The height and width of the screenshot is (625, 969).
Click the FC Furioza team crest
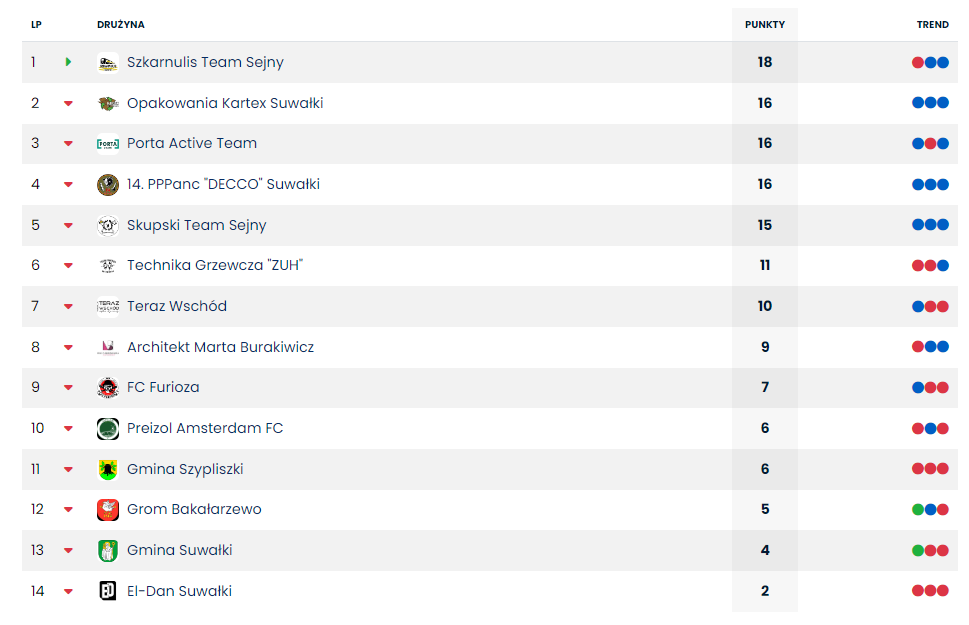108,388
